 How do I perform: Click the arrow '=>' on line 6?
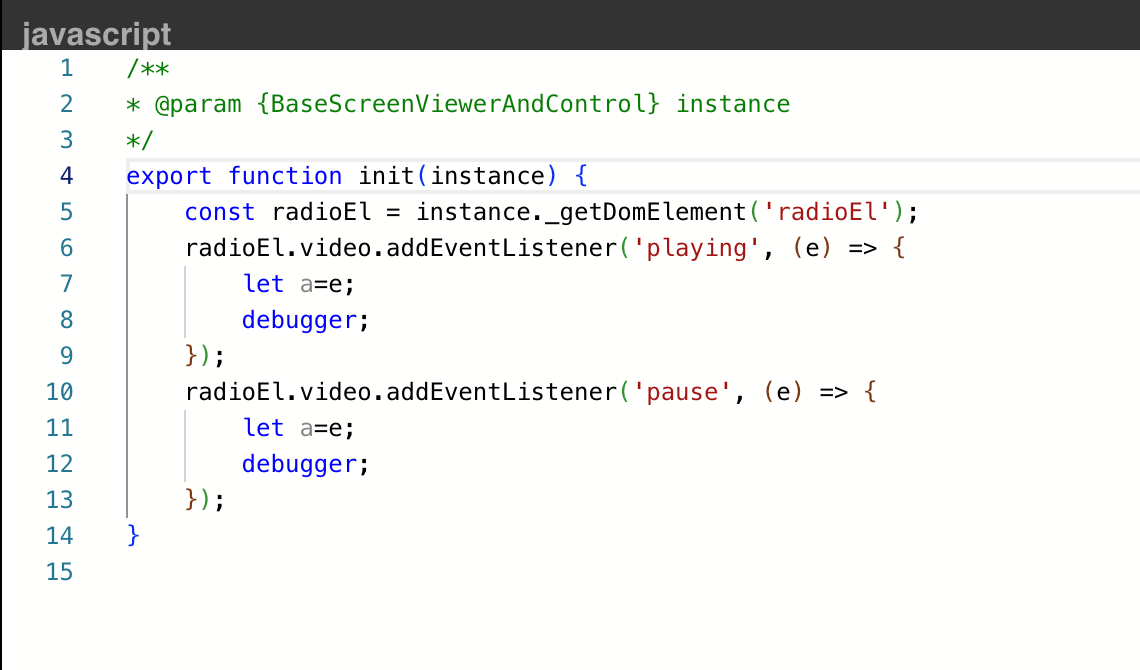862,248
